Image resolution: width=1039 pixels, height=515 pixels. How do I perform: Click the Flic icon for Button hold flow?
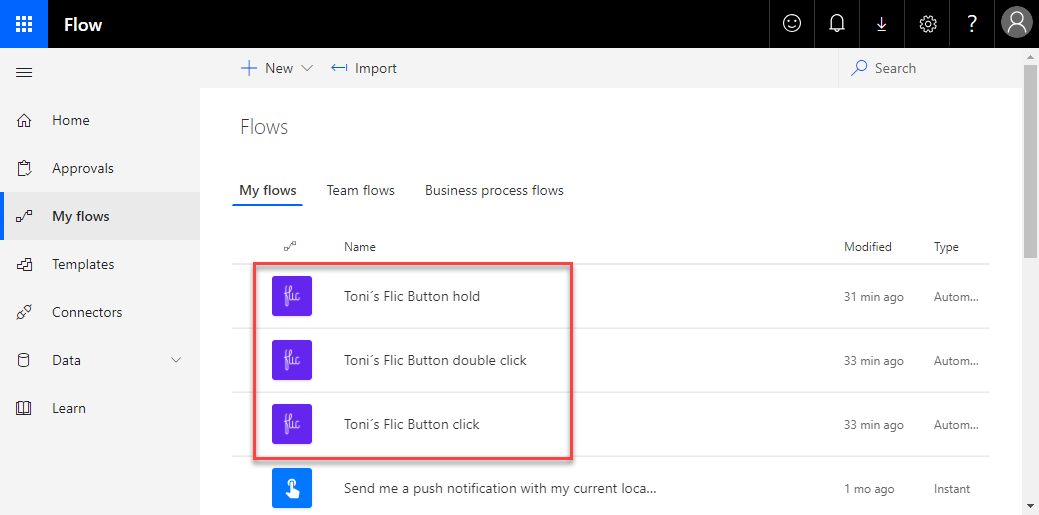tap(292, 296)
